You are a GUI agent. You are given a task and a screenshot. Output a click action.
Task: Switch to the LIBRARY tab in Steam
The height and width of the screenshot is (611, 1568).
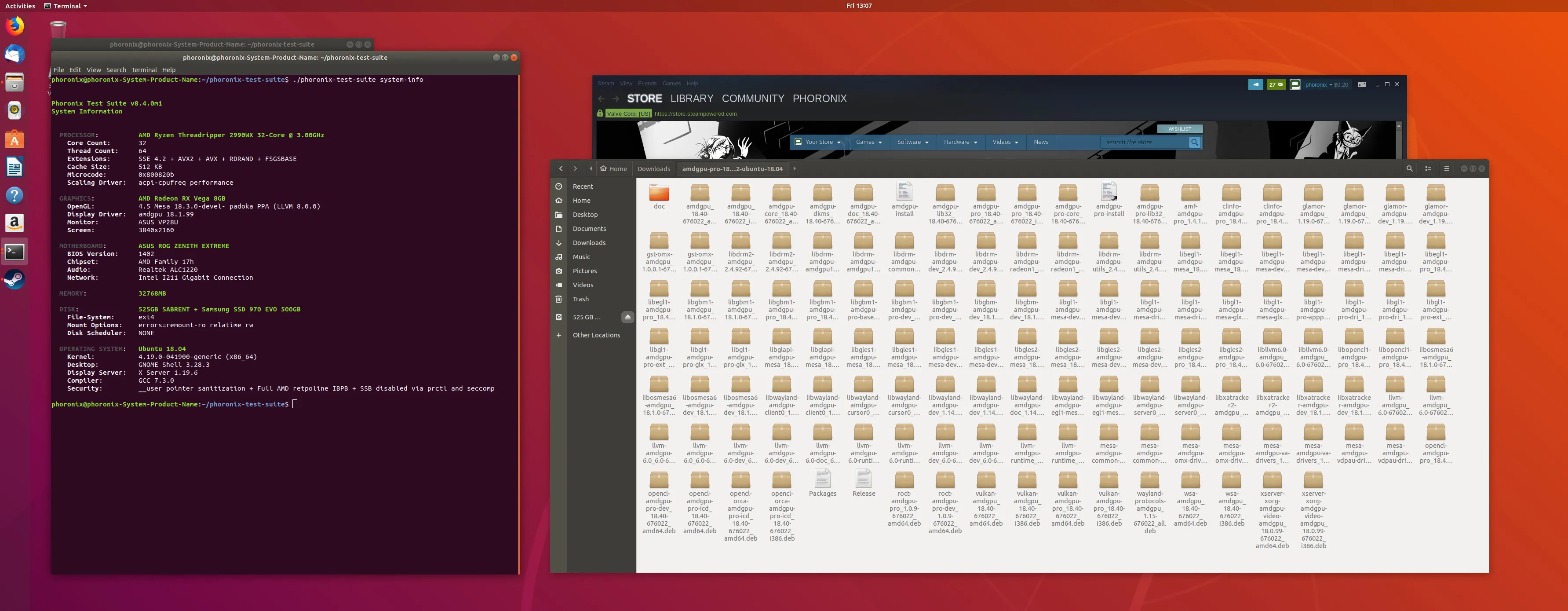point(692,99)
